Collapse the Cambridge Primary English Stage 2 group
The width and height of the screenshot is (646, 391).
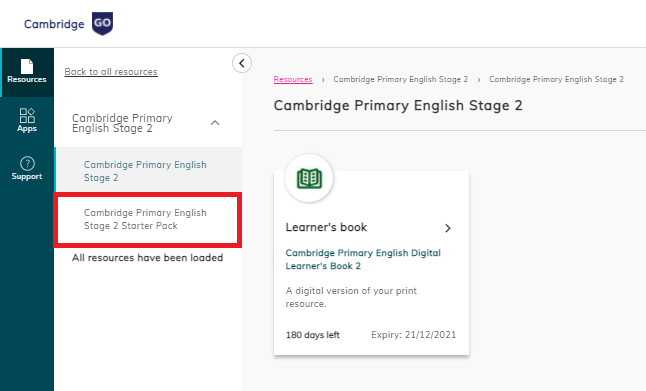click(x=215, y=123)
